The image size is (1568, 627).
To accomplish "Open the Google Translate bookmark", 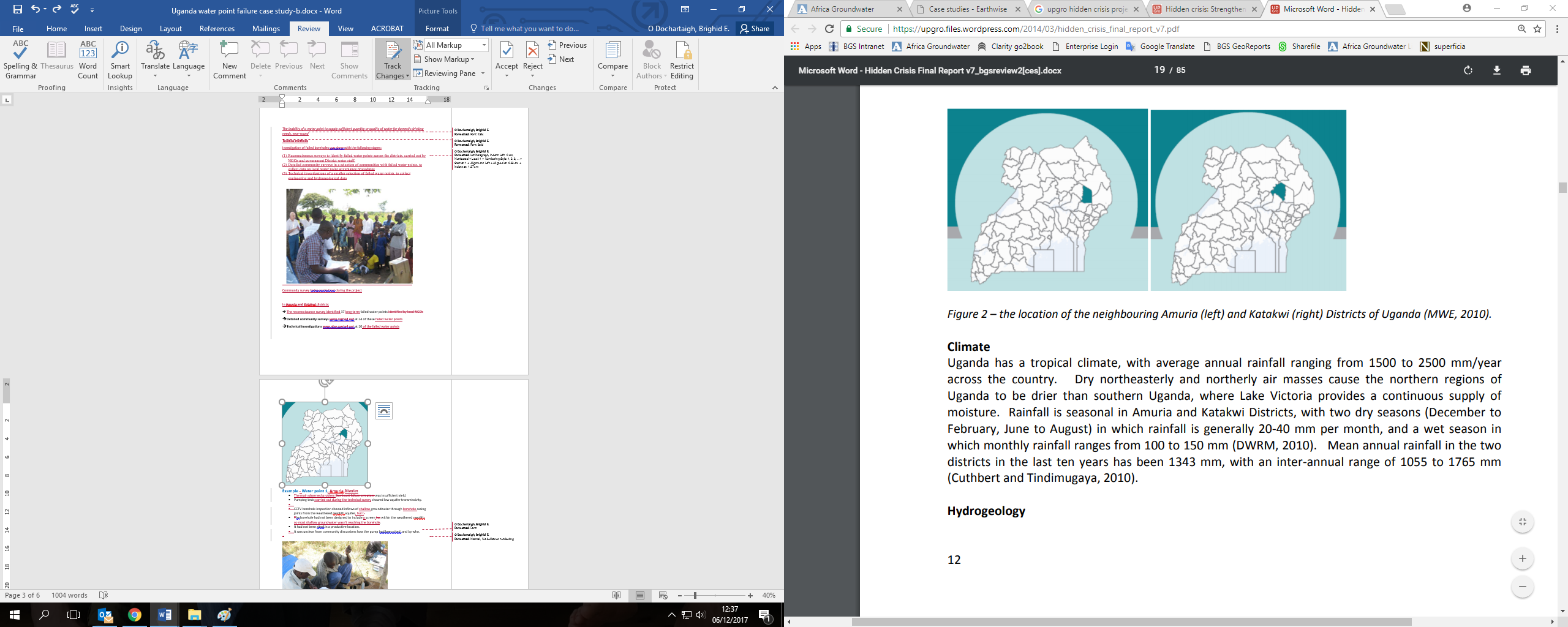I will point(1167,47).
